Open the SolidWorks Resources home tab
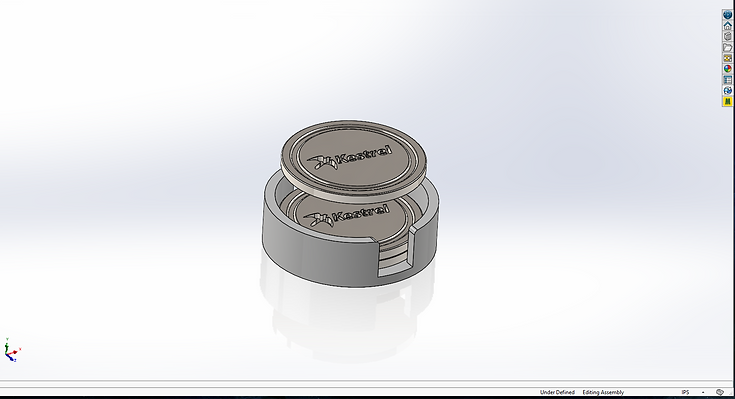Viewport: 735px width, 399px height. click(x=728, y=26)
